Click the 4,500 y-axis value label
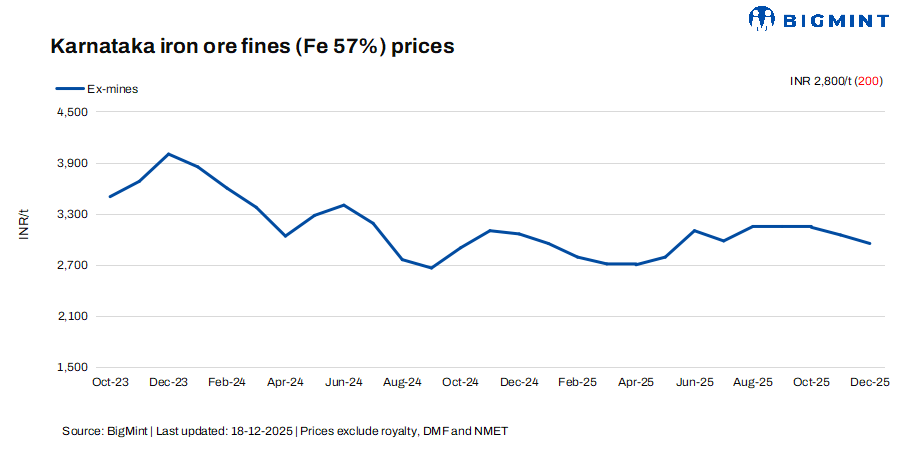907x462 pixels. (x=74, y=113)
